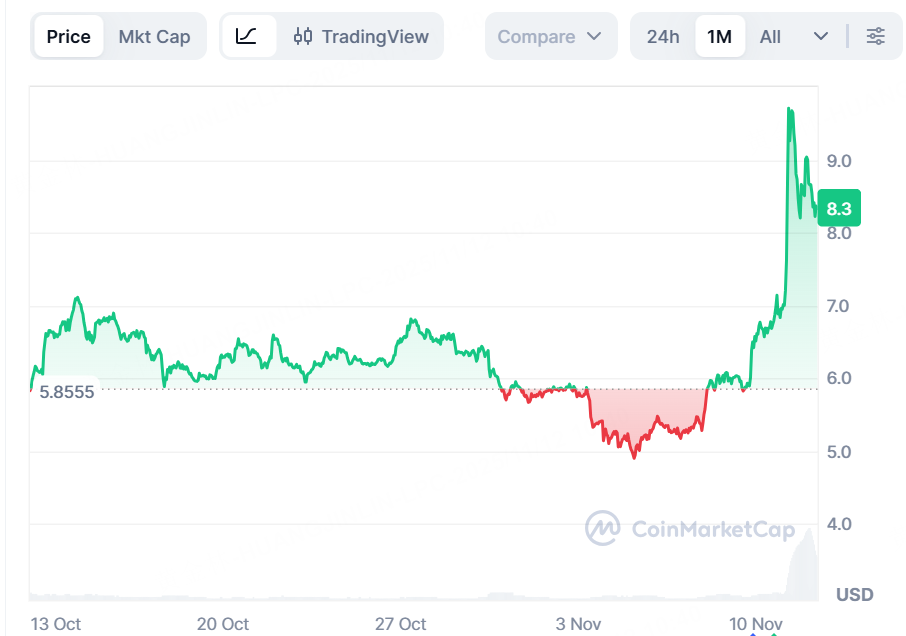Expand more time range options chevron
This screenshot has height=636, width=906.
coord(821,37)
